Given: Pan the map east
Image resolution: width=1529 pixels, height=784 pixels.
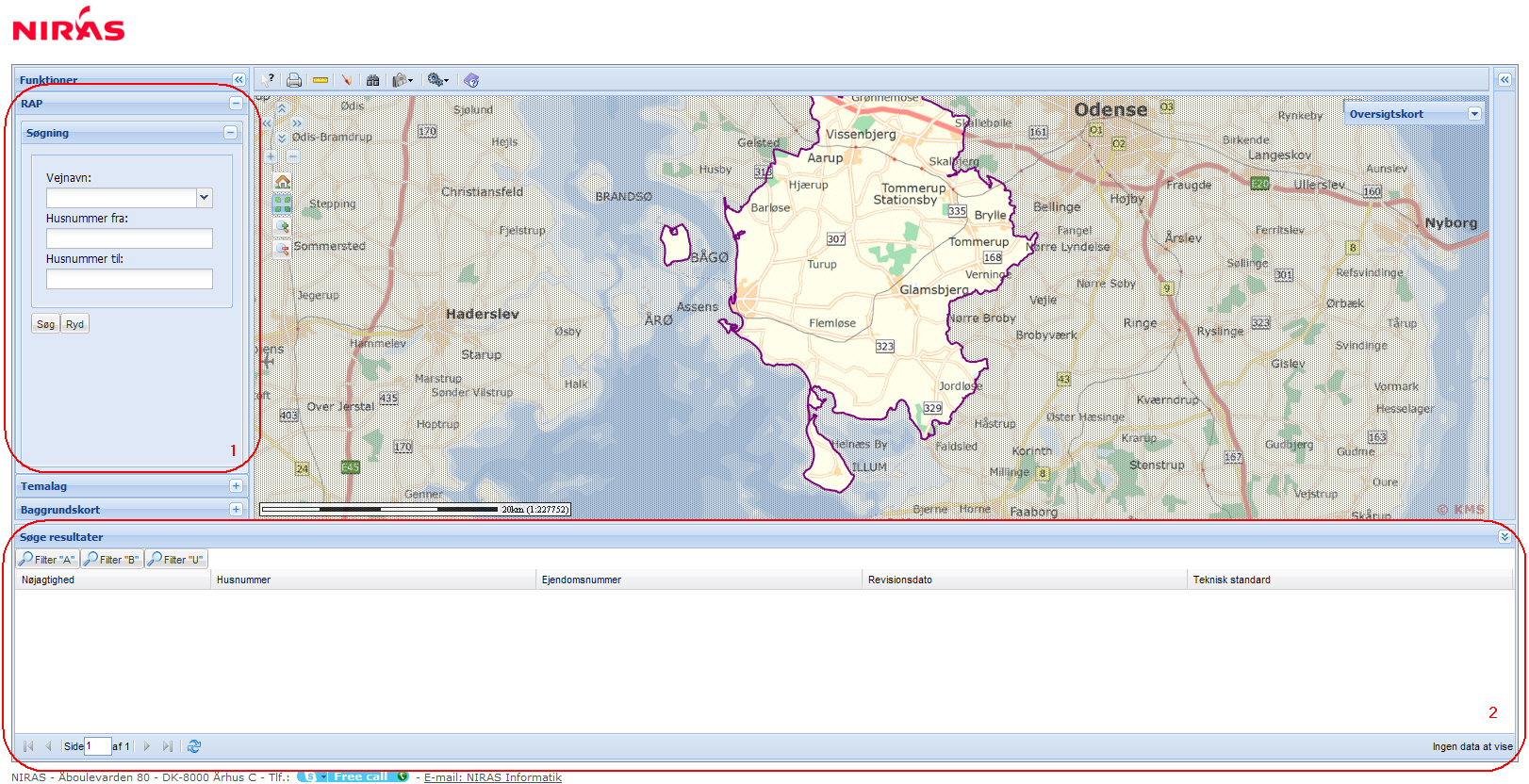Looking at the screenshot, I should [x=296, y=123].
